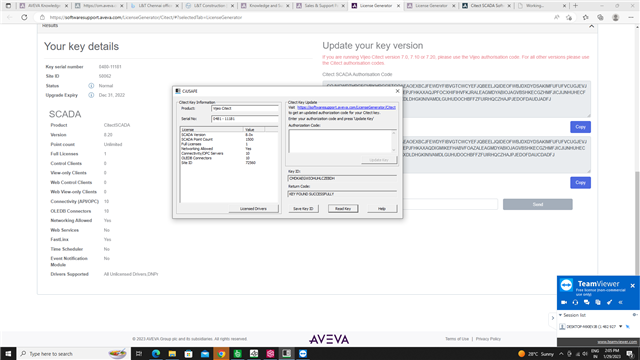Open the Privacy Policy link
This screenshot has height=360, width=640.
488,339
